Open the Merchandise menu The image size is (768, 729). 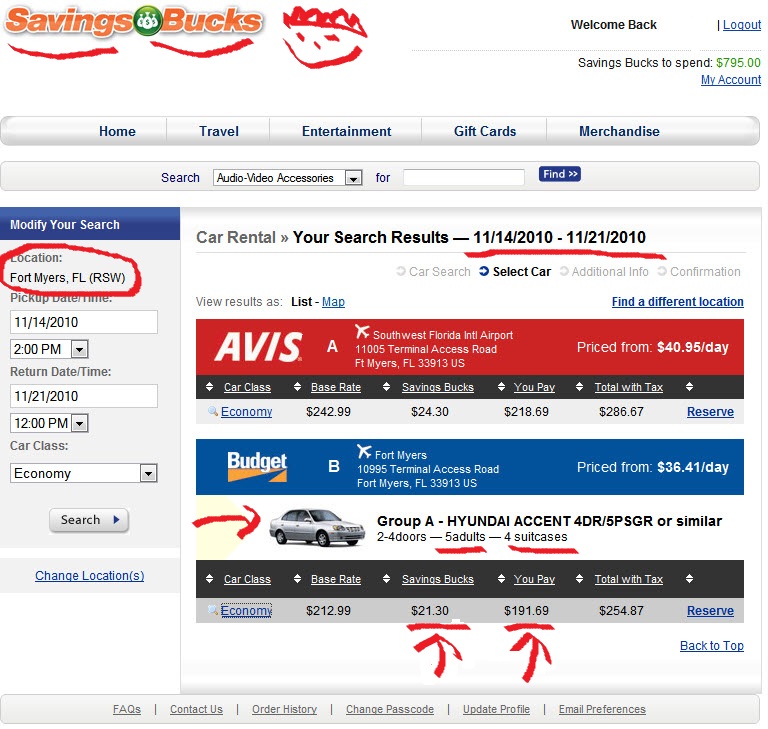[619, 131]
